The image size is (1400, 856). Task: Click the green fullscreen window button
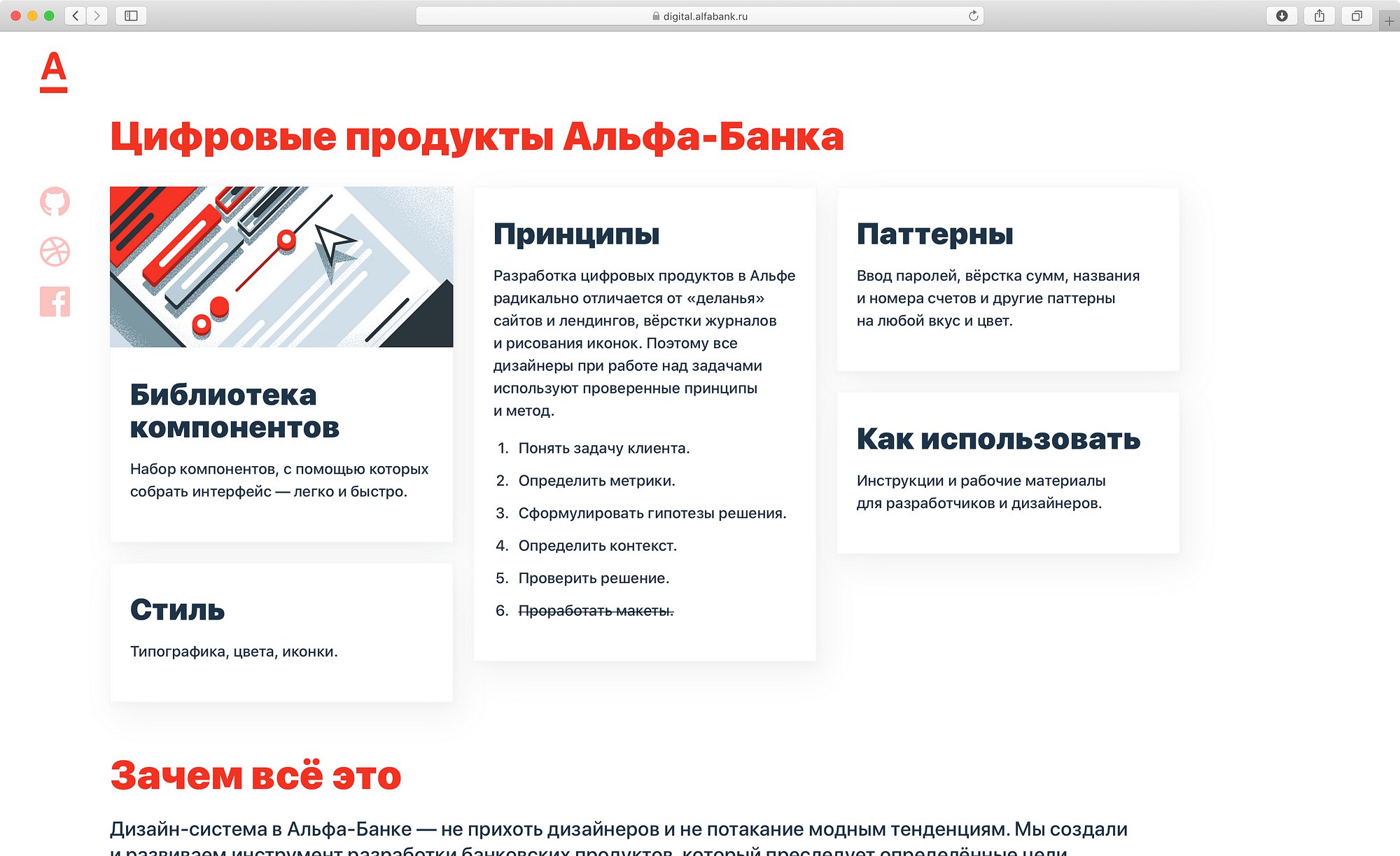49,15
